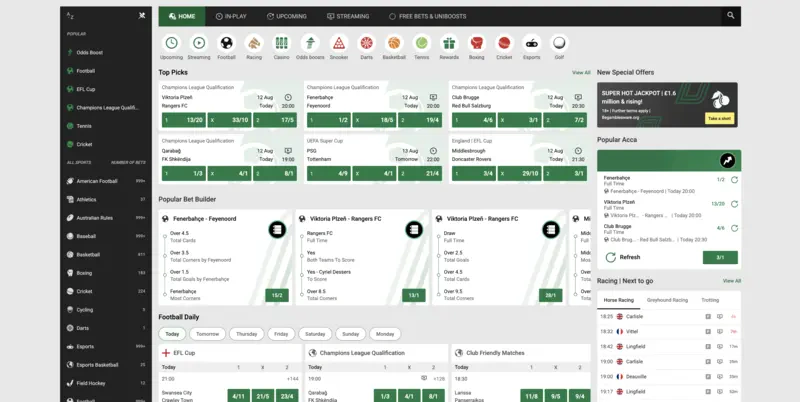Open the Odds boosts quick-link icon
This screenshot has height=402, width=800.
point(311,43)
